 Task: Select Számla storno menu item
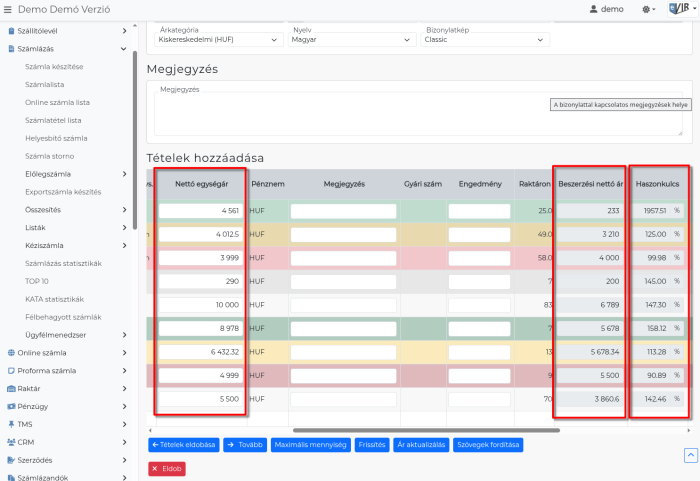[50, 156]
